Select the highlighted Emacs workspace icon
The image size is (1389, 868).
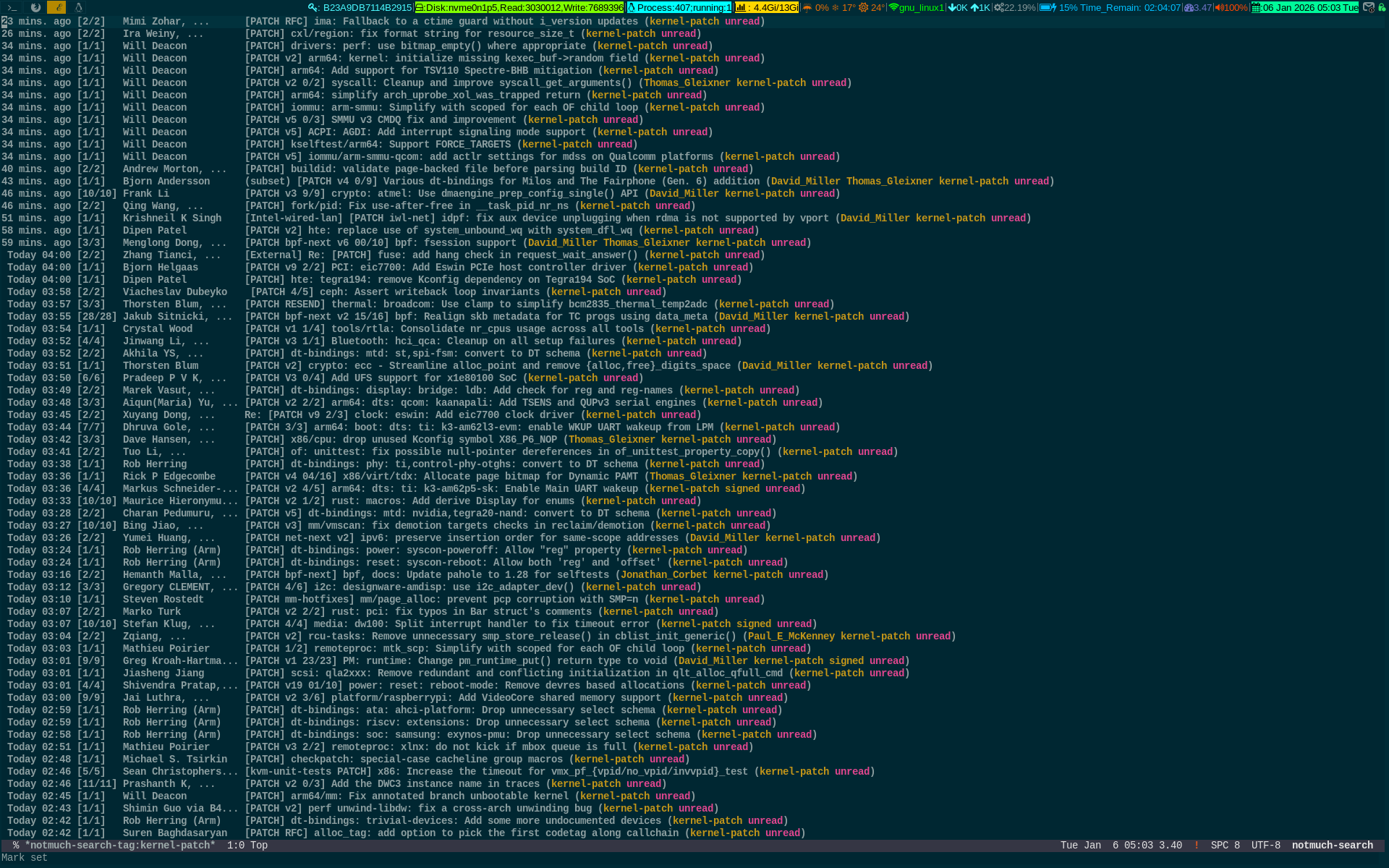tap(56, 7)
